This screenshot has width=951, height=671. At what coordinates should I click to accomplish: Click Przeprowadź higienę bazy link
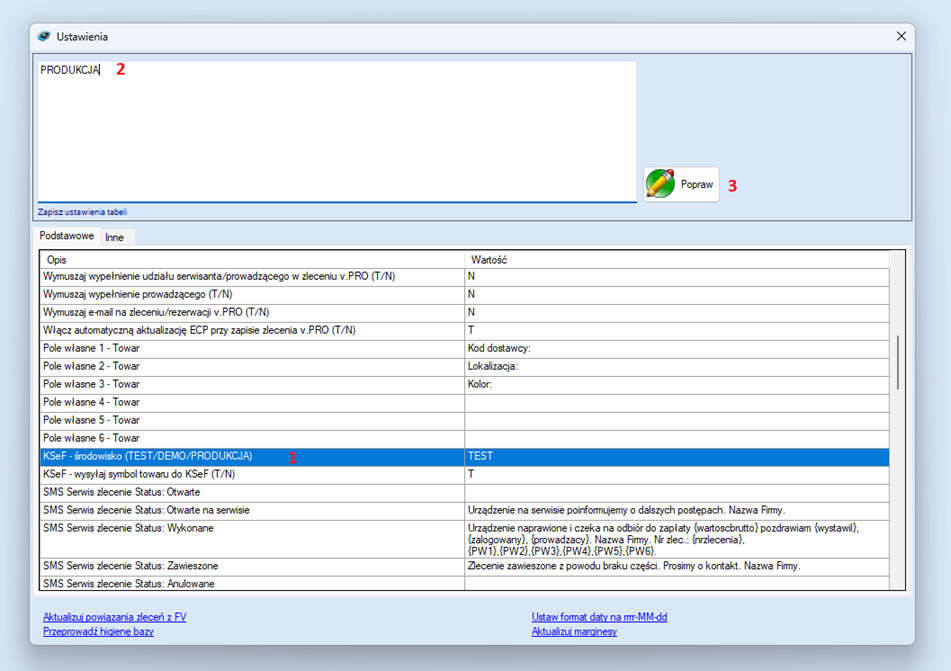point(98,632)
